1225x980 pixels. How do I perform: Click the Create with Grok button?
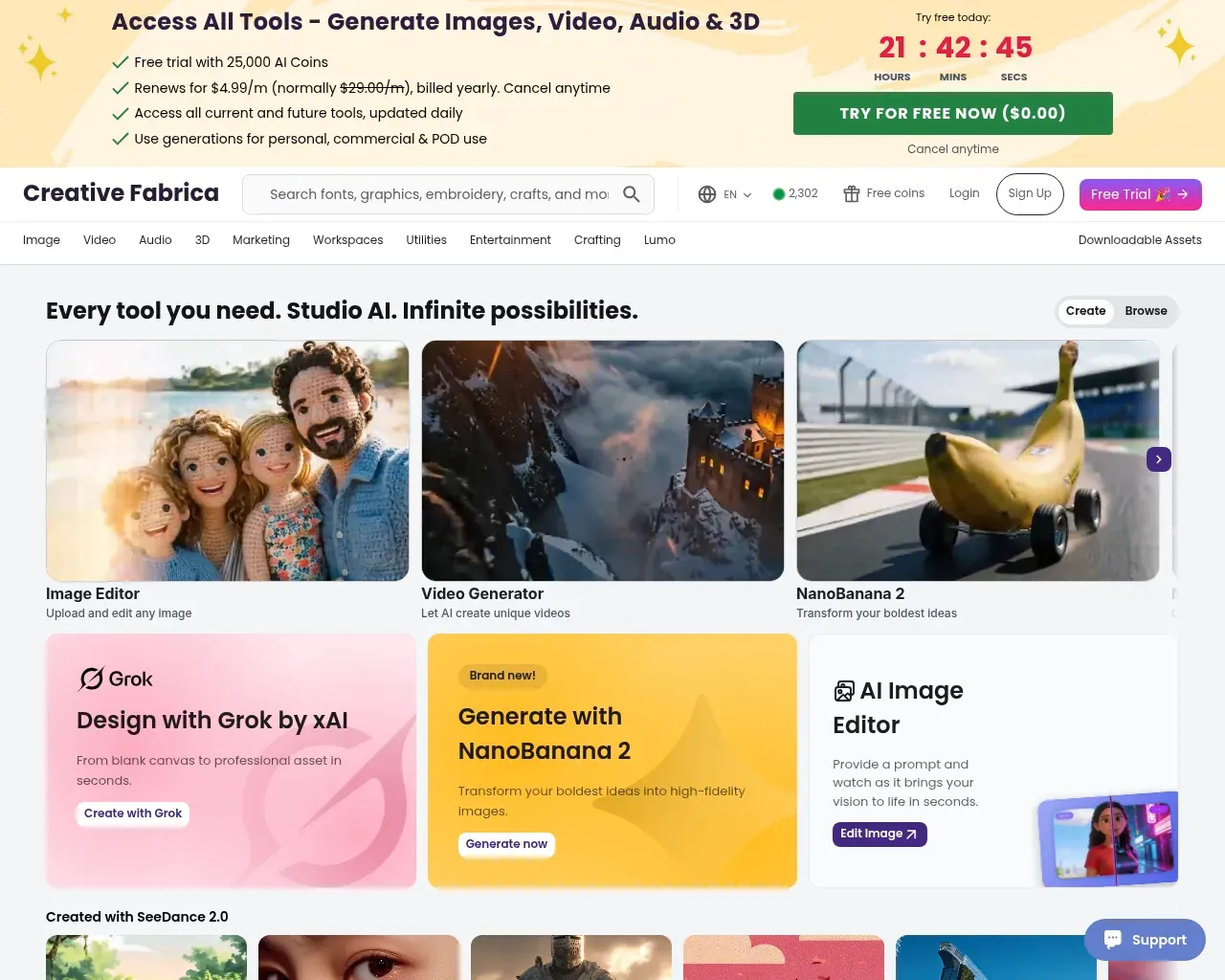pyautogui.click(x=133, y=813)
